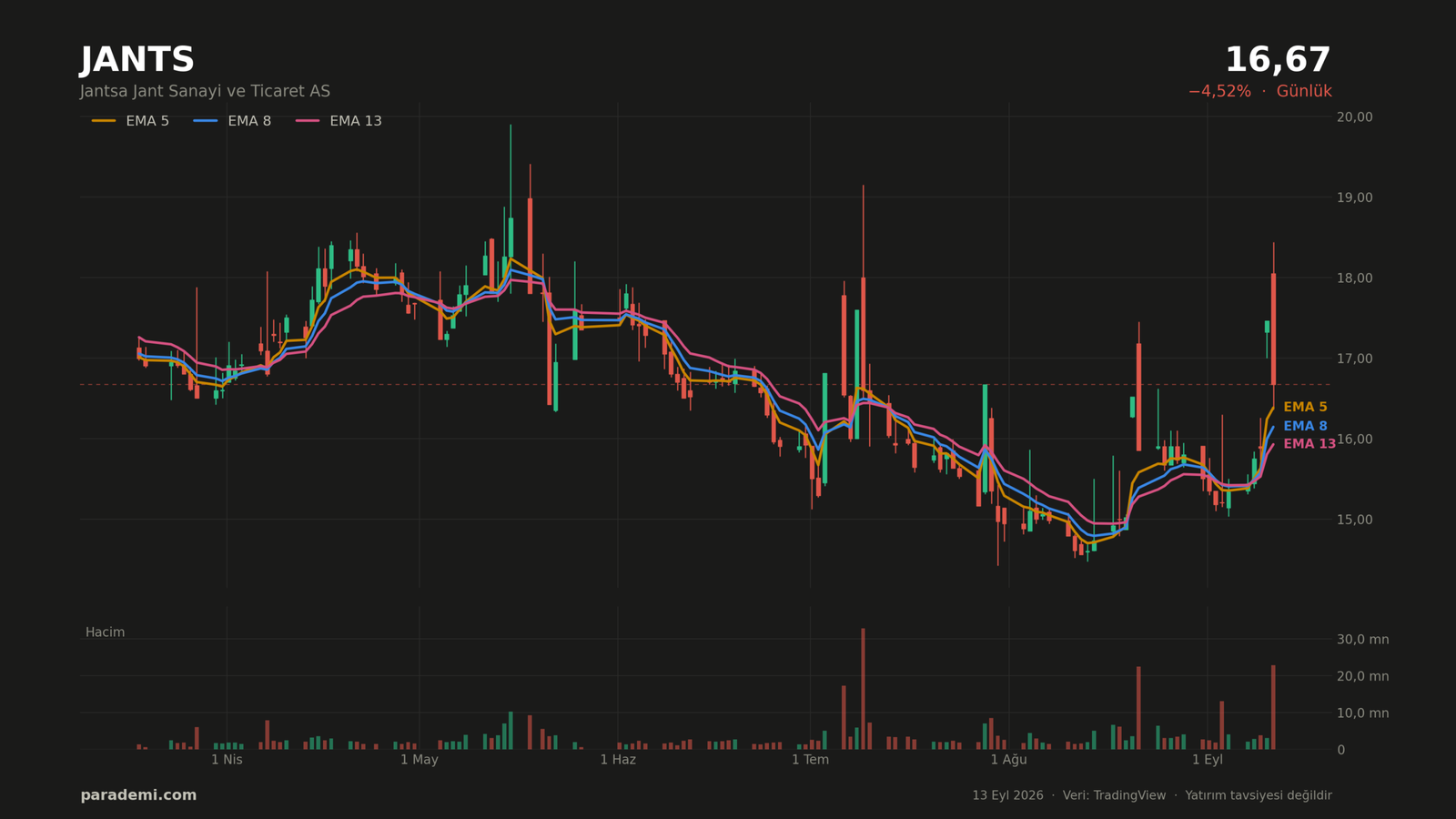Click the 16,00 price axis label
Viewport: 1456px width, 819px height.
point(1355,440)
